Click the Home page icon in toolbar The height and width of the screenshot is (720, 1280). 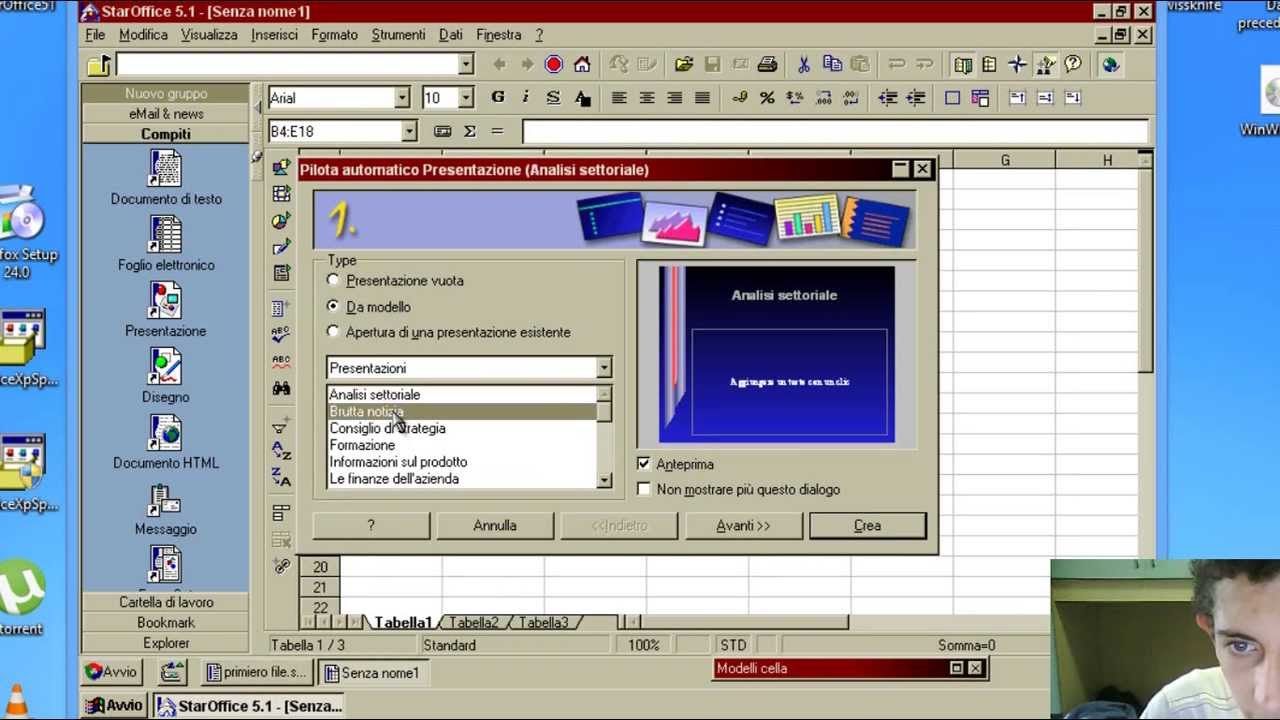click(582, 65)
